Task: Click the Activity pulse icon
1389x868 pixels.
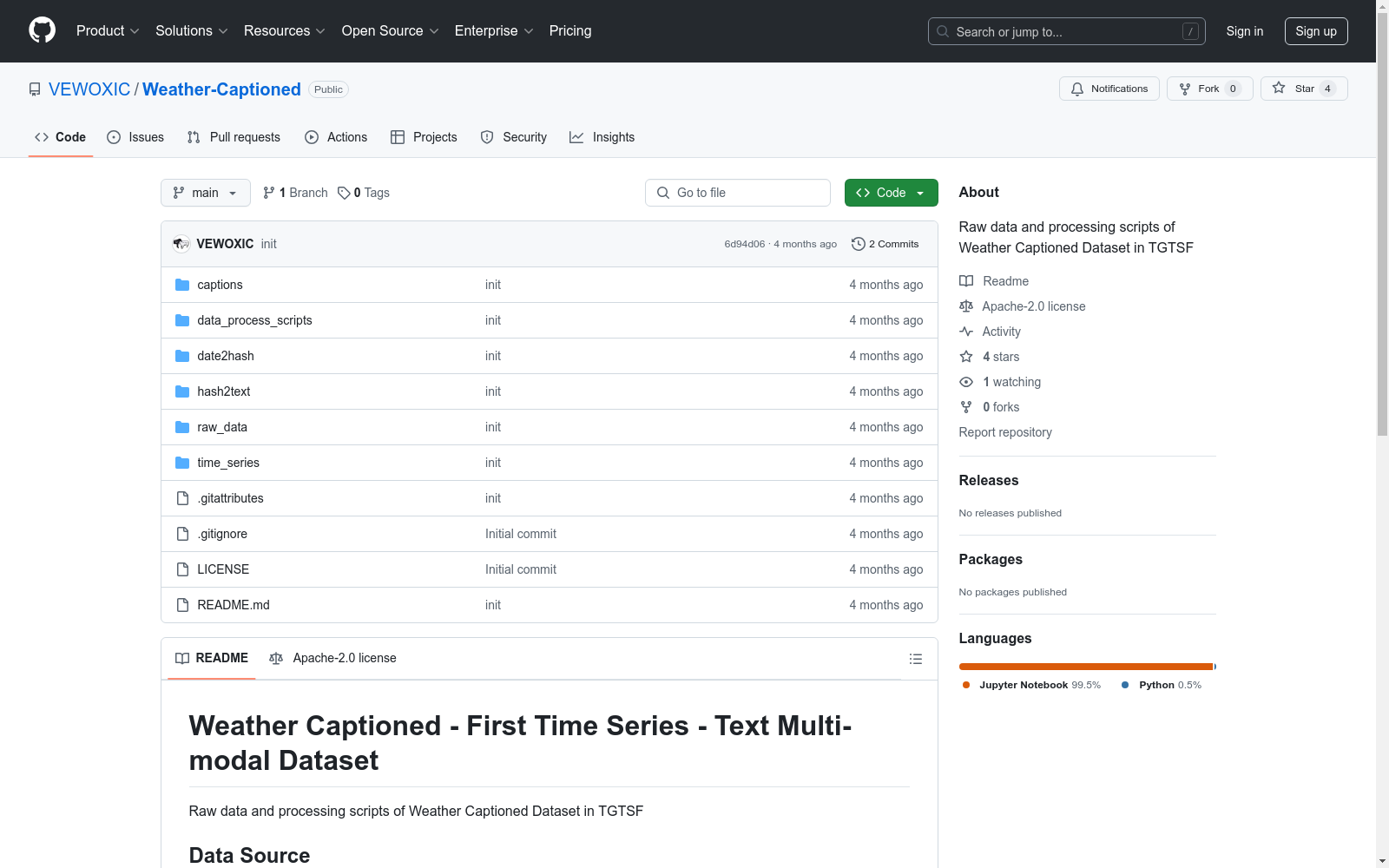Action: click(966, 332)
